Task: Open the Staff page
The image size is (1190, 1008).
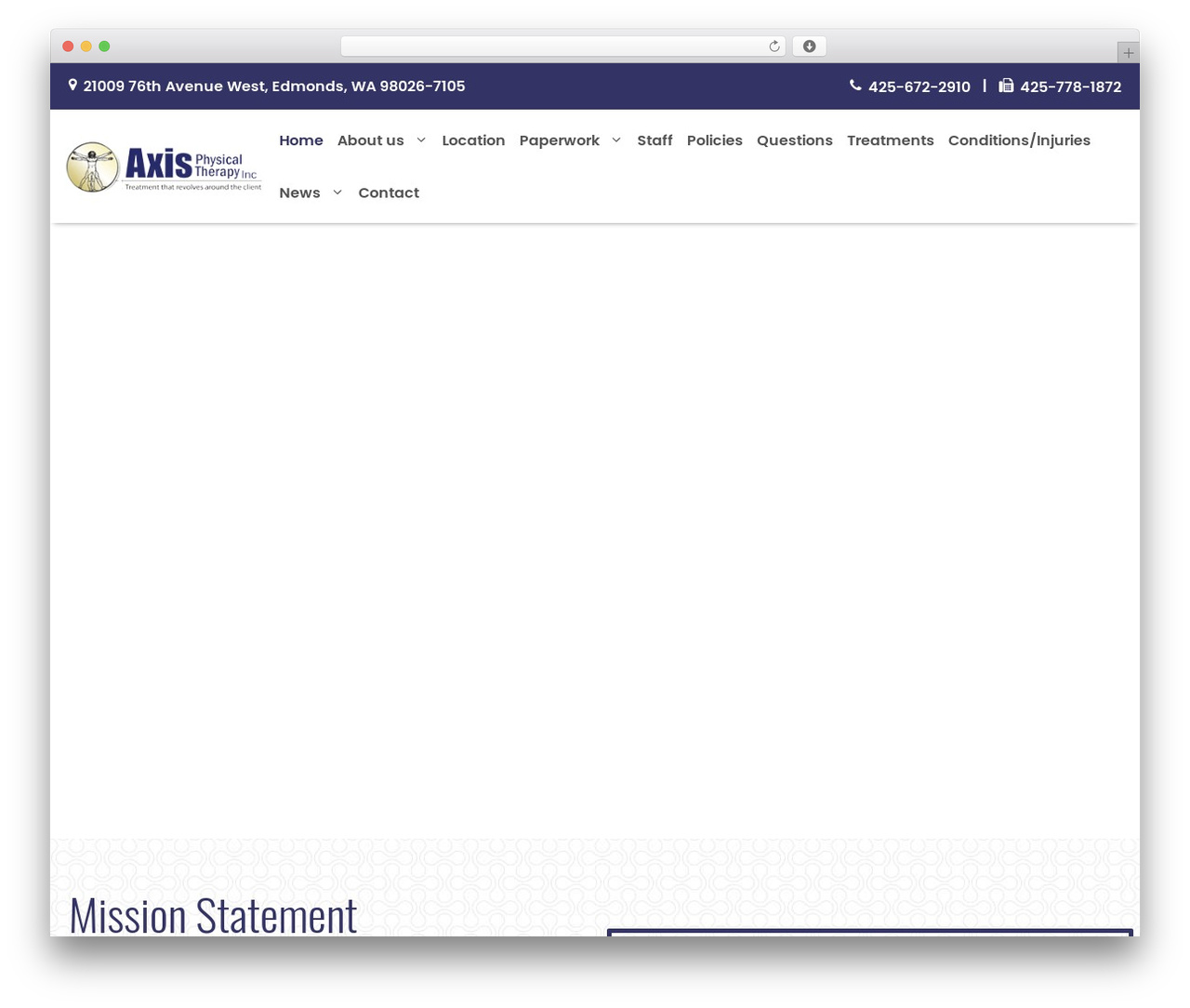Action: [654, 140]
